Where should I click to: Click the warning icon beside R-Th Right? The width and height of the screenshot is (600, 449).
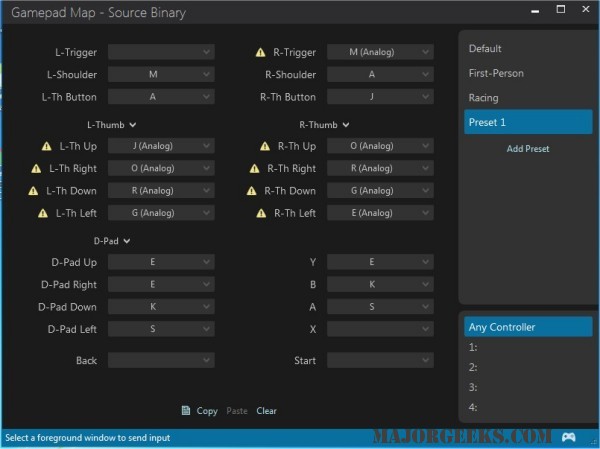click(254, 168)
